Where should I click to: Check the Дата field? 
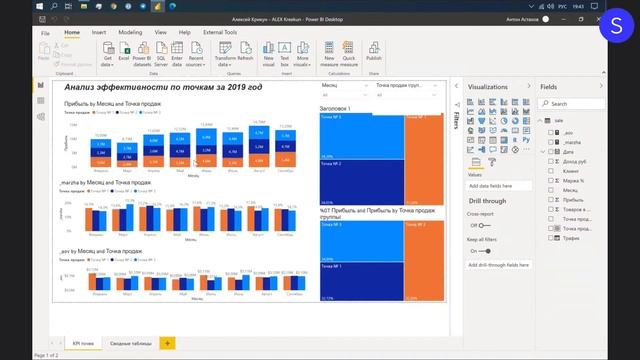[x=551, y=152]
